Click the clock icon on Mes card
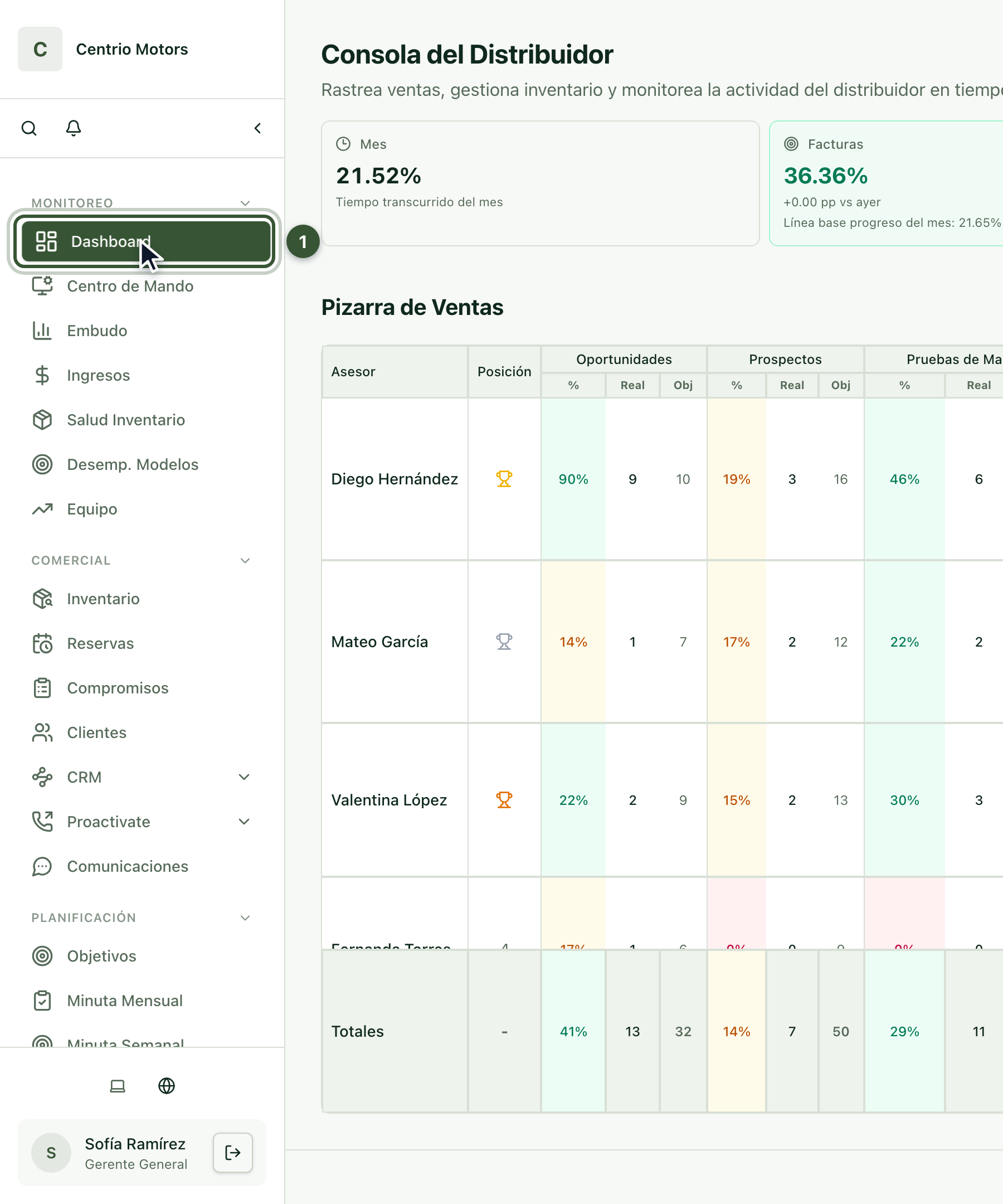 [343, 144]
